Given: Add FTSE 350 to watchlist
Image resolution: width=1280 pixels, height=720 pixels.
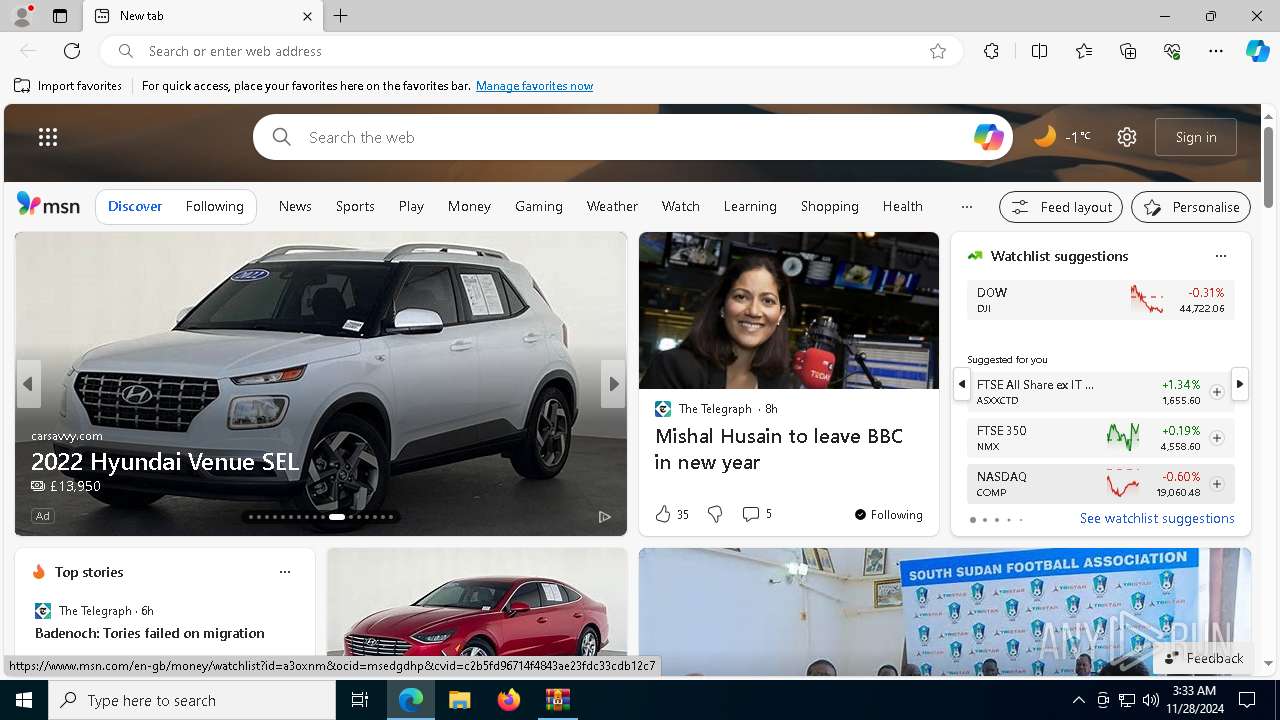Looking at the screenshot, I should point(1217,438).
